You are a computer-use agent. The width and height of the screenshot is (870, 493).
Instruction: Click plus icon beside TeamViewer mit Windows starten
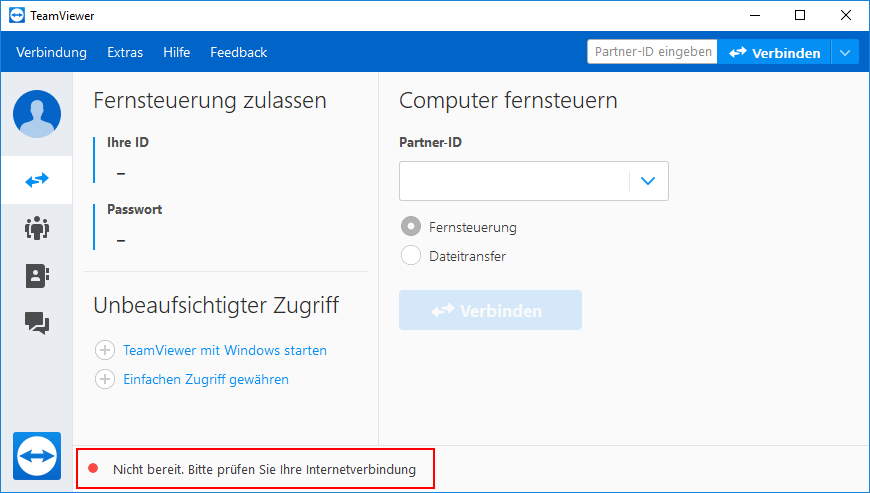coord(105,350)
